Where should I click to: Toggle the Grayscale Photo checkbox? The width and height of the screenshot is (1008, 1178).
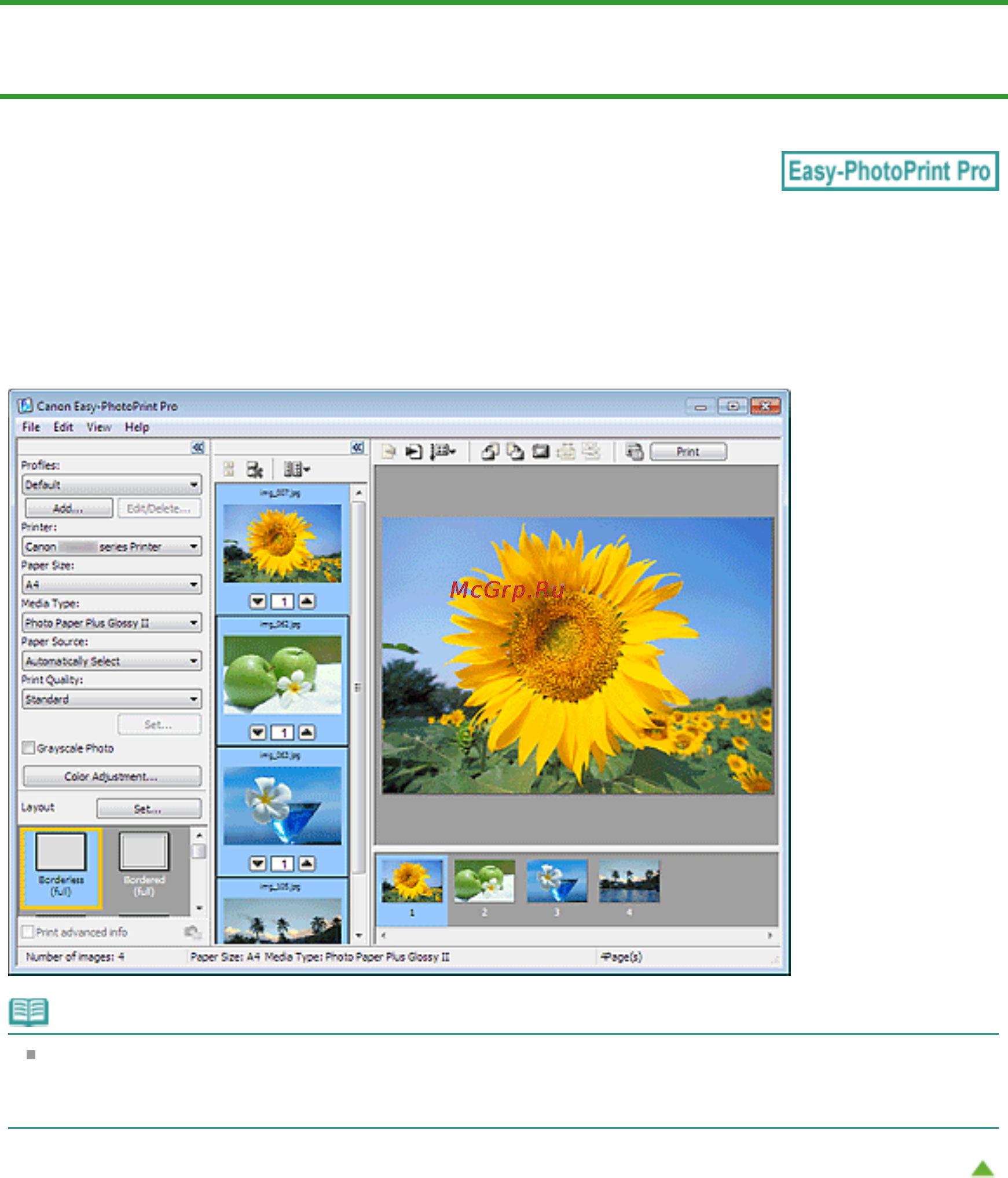pos(28,748)
